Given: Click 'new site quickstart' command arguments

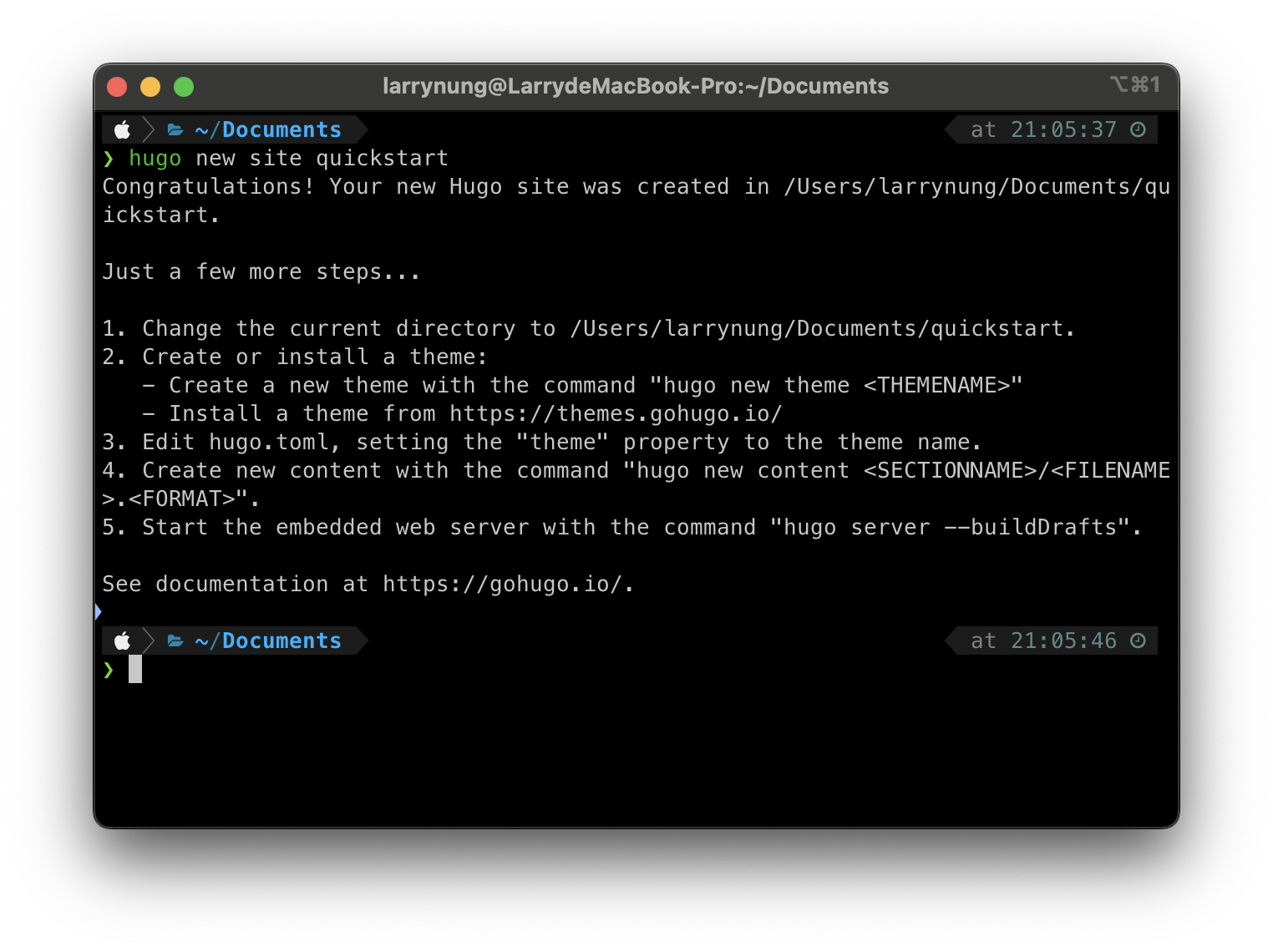Looking at the screenshot, I should coord(322,158).
